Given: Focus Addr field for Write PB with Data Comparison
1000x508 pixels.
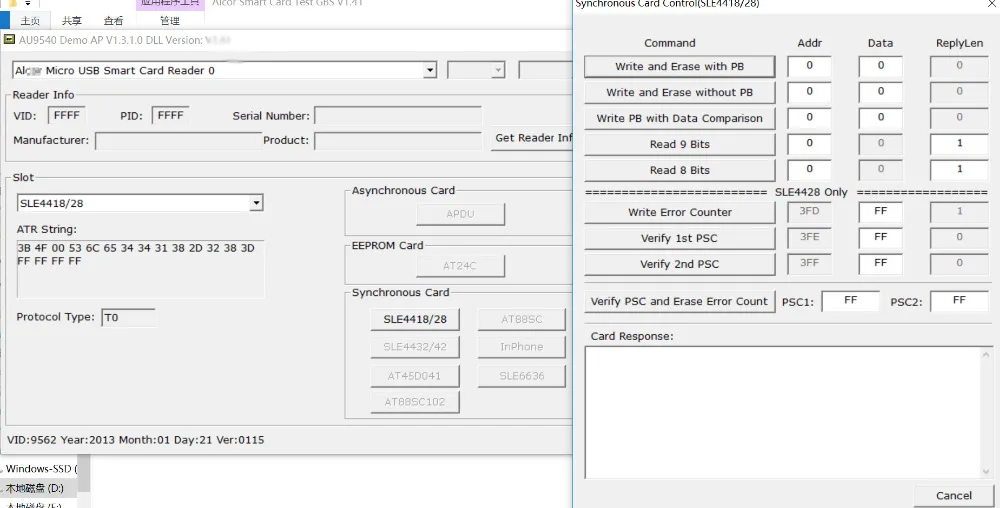Looking at the screenshot, I should pyautogui.click(x=809, y=119).
